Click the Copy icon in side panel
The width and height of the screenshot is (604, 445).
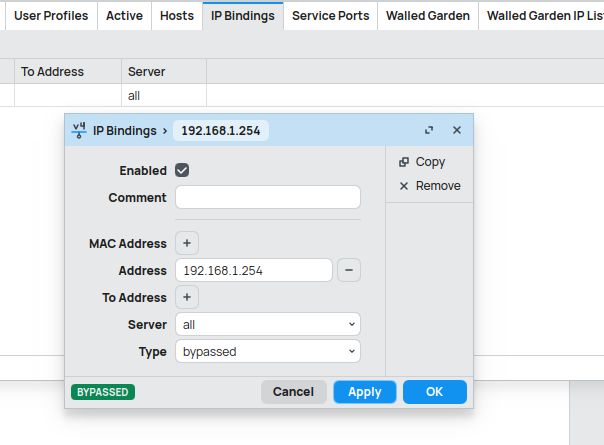pyautogui.click(x=404, y=162)
